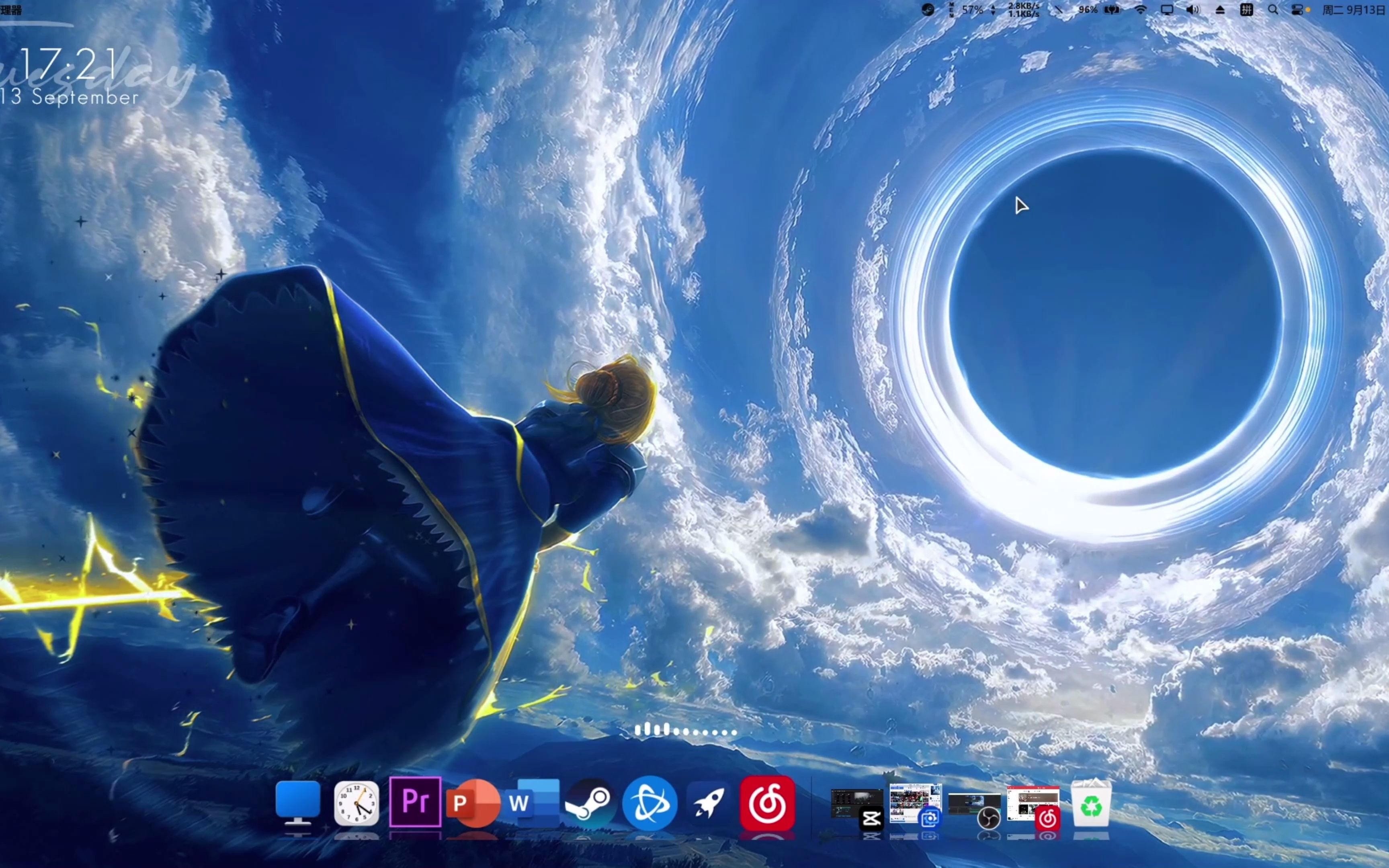This screenshot has width=1389, height=868.
Task: Click the diagonal slash icon in the menu bar
Action: click(1059, 10)
